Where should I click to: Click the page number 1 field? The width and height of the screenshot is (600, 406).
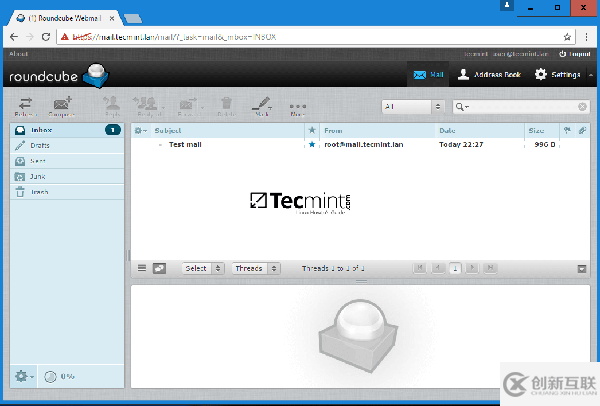455,268
